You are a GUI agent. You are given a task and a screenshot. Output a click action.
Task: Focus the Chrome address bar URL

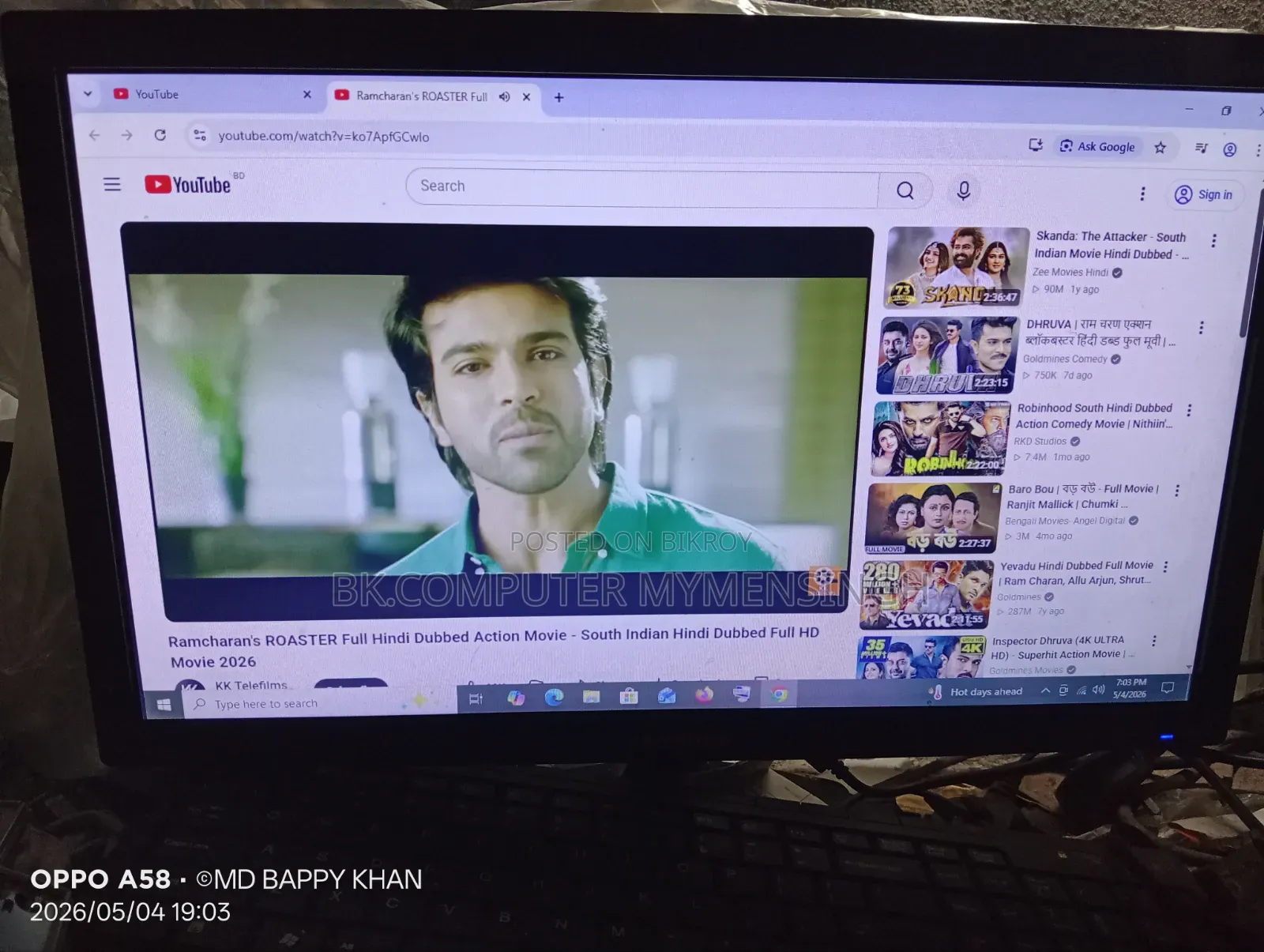tap(324, 137)
